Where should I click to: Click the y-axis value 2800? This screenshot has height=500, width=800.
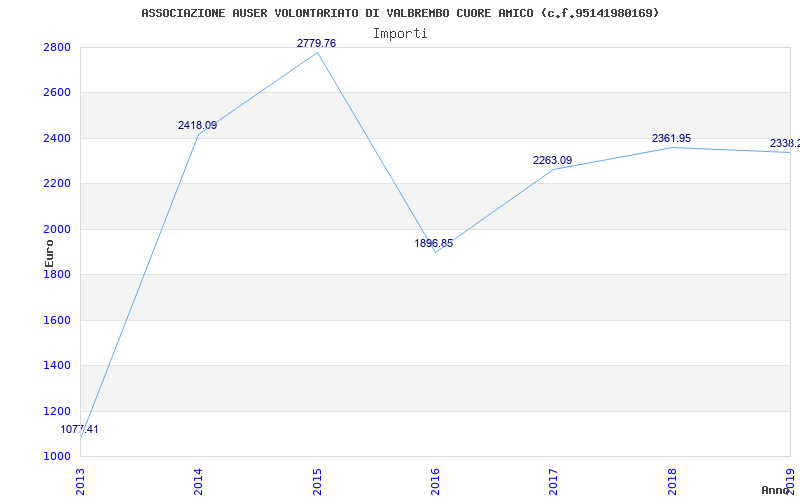57,47
